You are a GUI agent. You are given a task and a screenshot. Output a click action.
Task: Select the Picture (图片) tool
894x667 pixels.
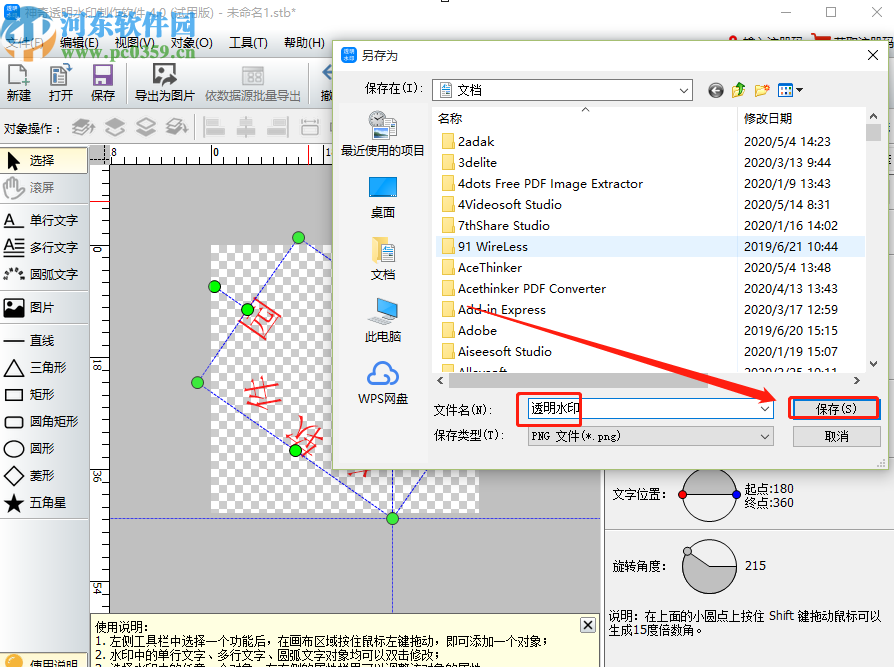(x=44, y=308)
